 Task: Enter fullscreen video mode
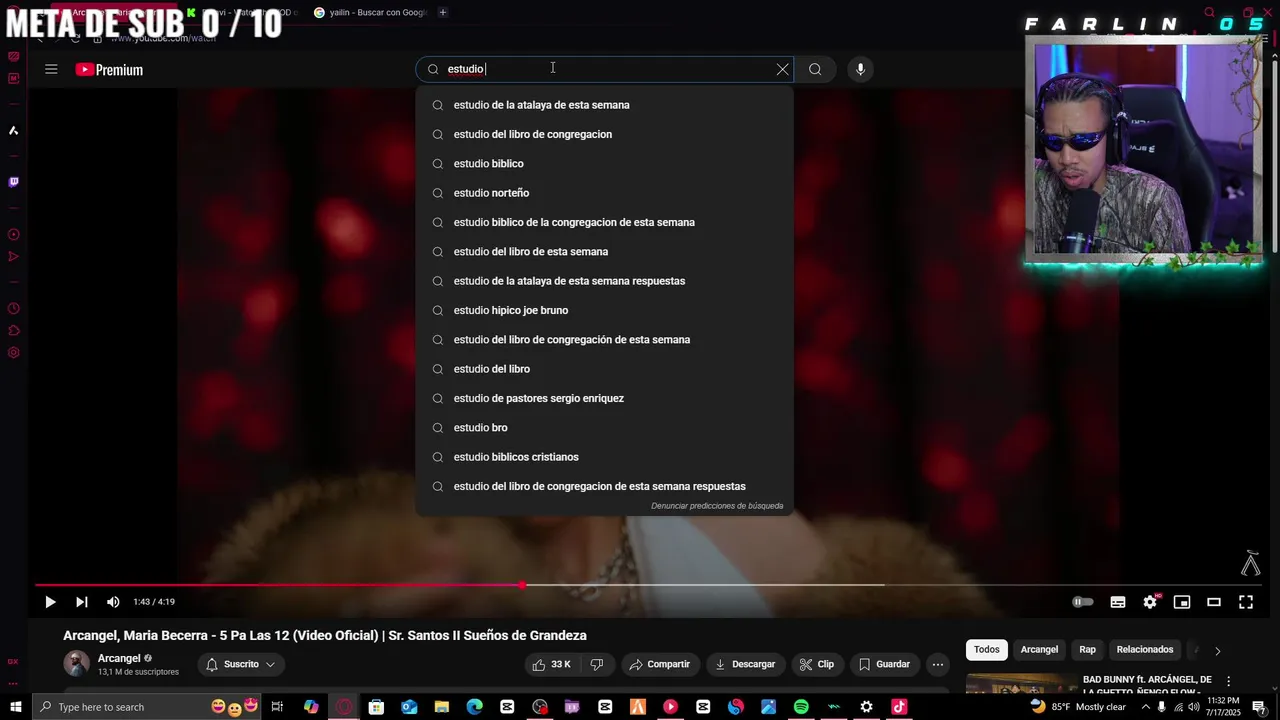(1246, 602)
